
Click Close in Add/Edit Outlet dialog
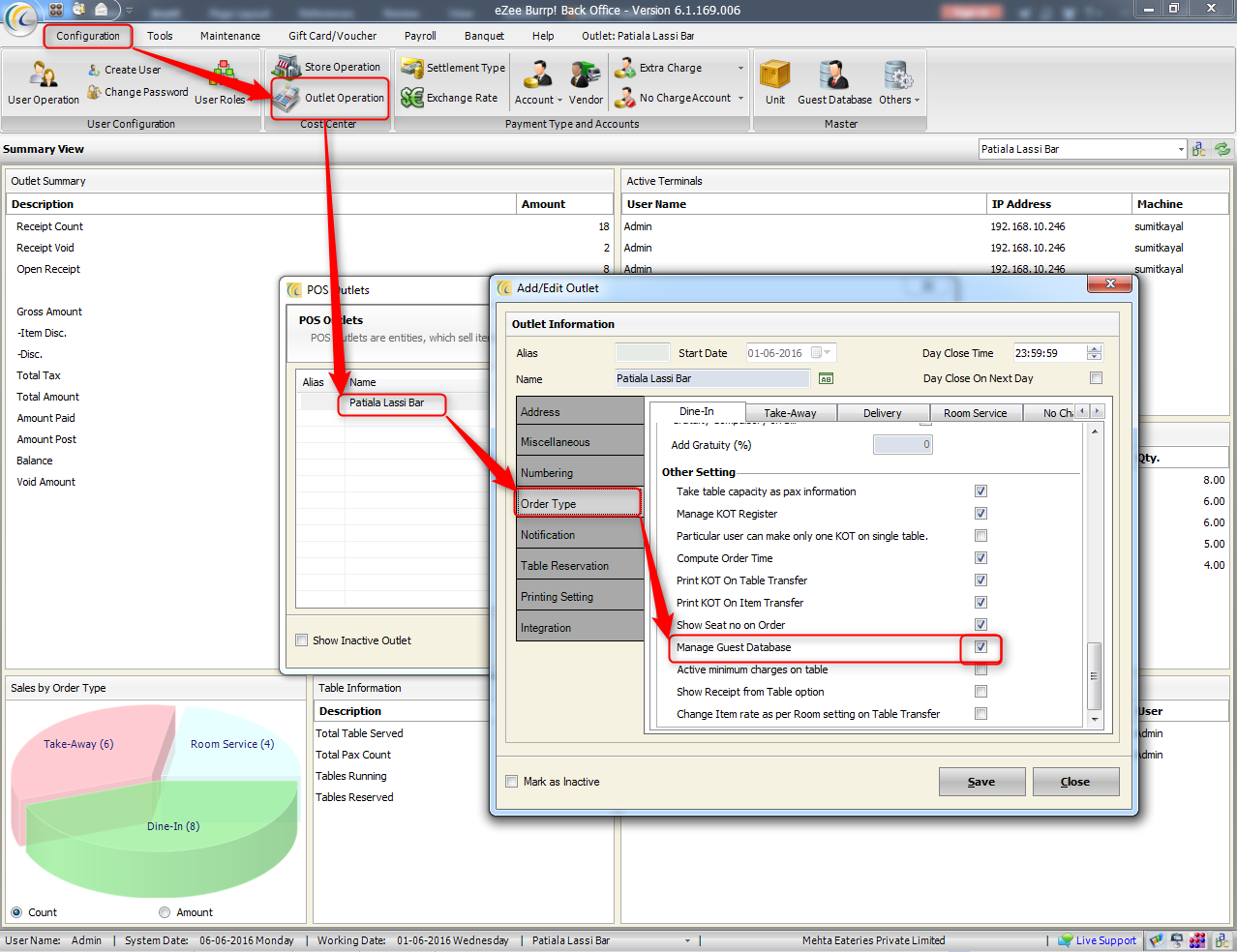(1075, 782)
